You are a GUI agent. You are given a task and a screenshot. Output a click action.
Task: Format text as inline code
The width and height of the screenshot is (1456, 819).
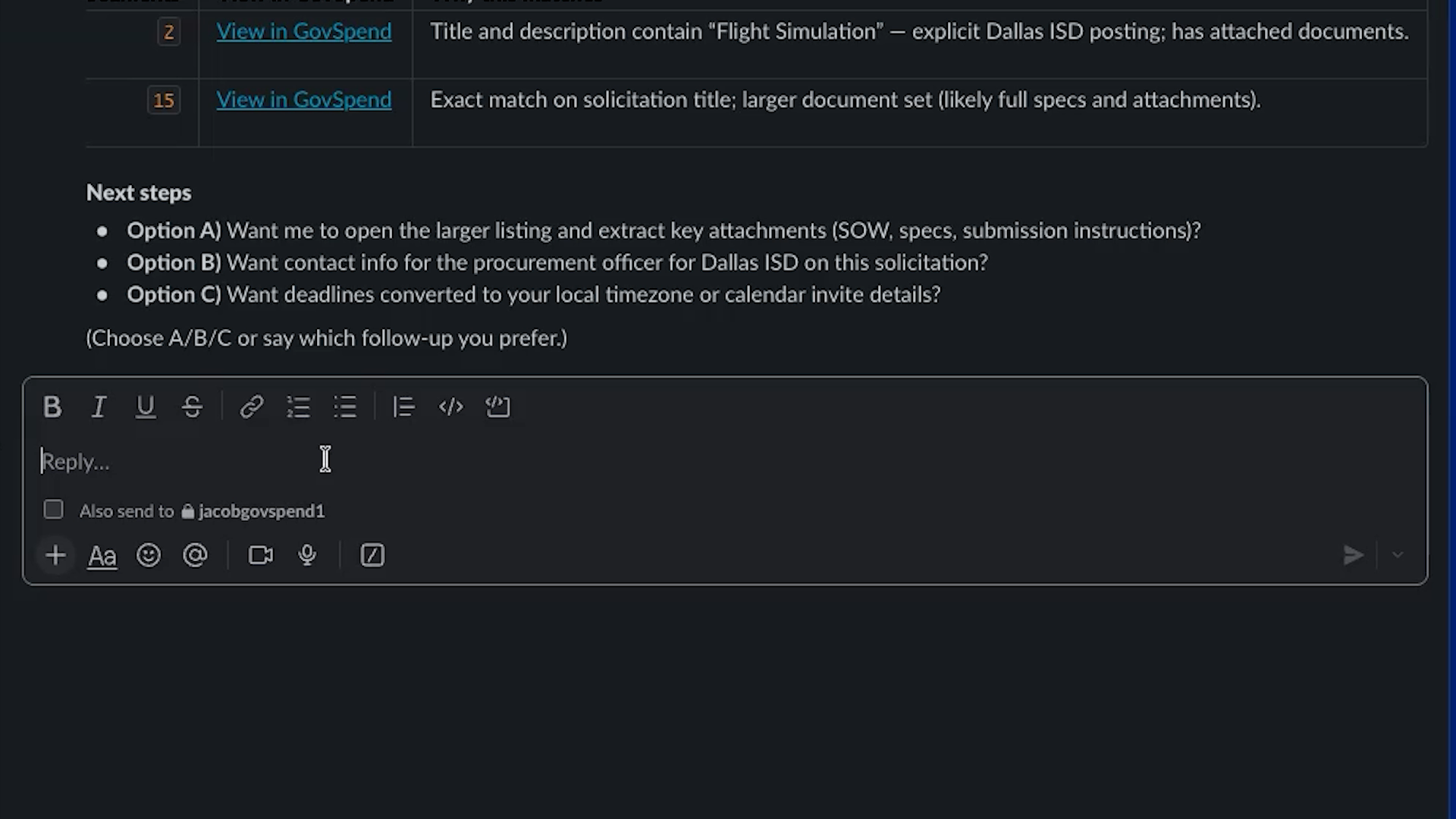coord(450,407)
